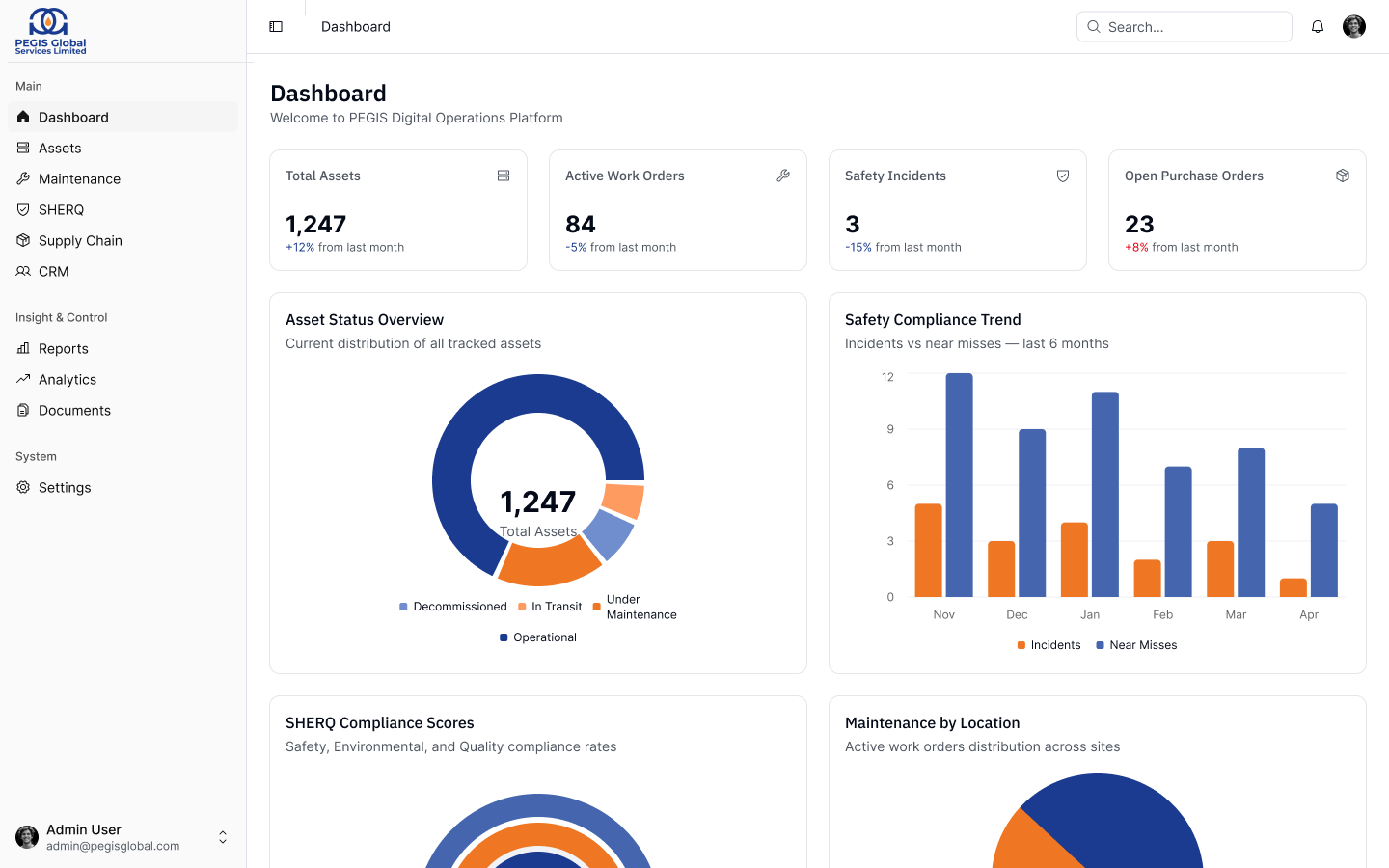Click the In Transit legend swatch

(x=522, y=607)
